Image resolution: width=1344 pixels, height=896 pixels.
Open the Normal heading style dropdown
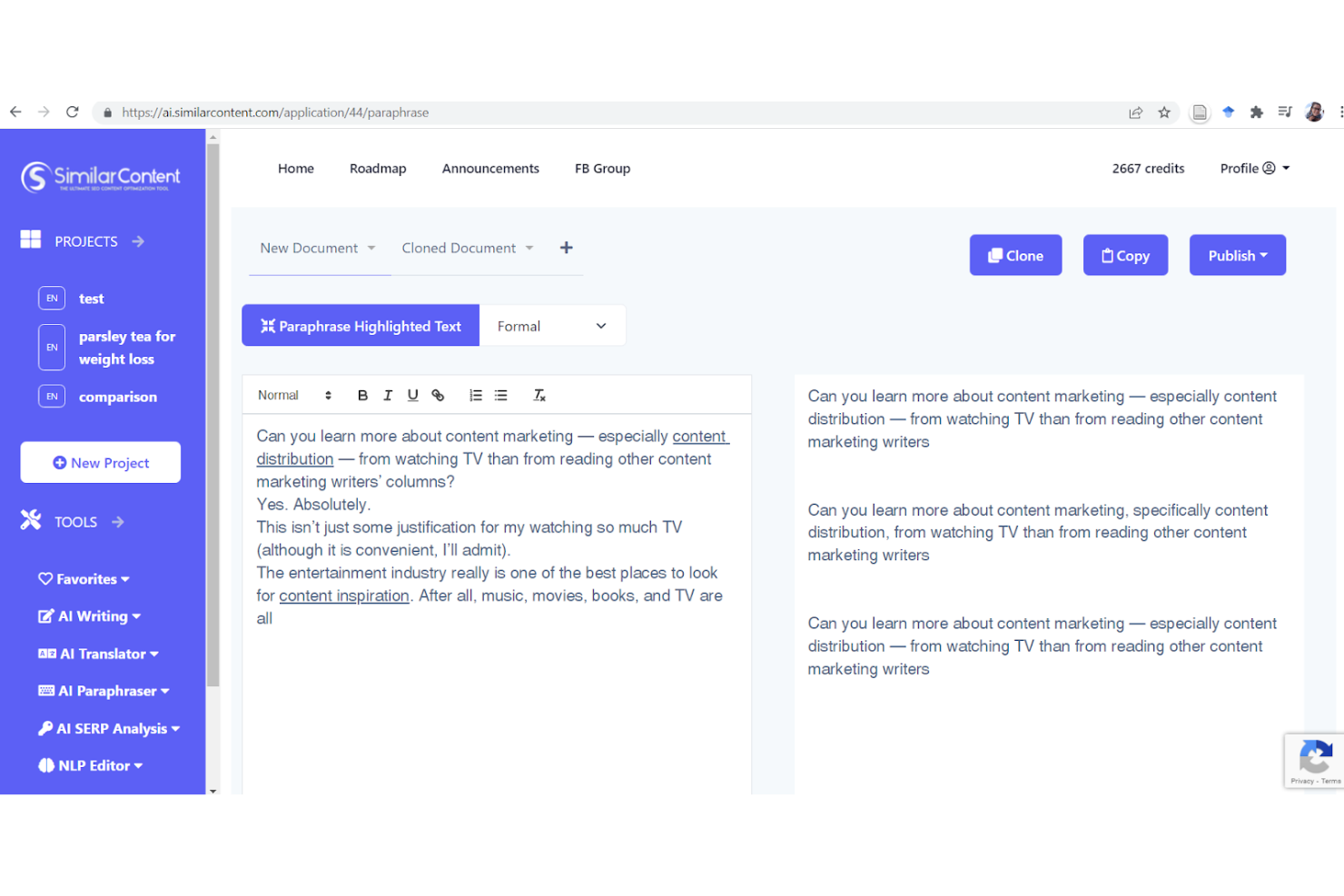(294, 395)
